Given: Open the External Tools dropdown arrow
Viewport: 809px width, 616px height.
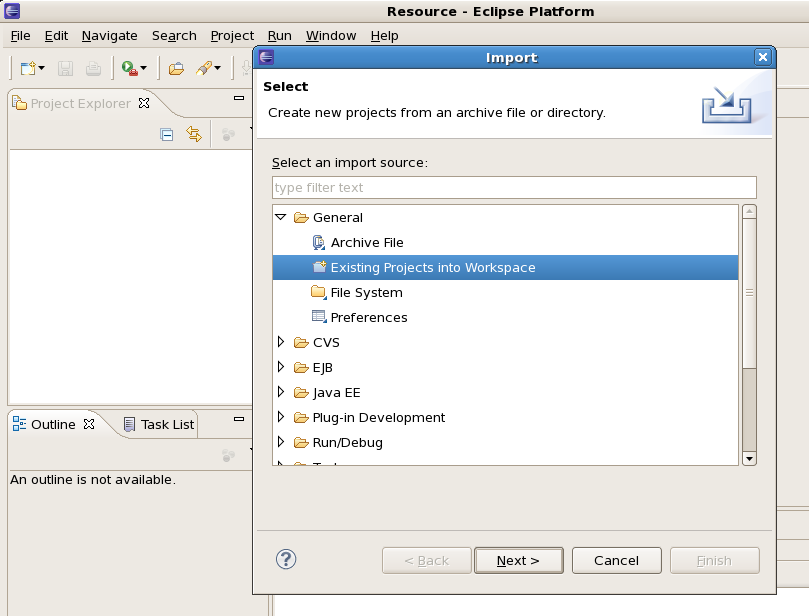Looking at the screenshot, I should [x=143, y=69].
